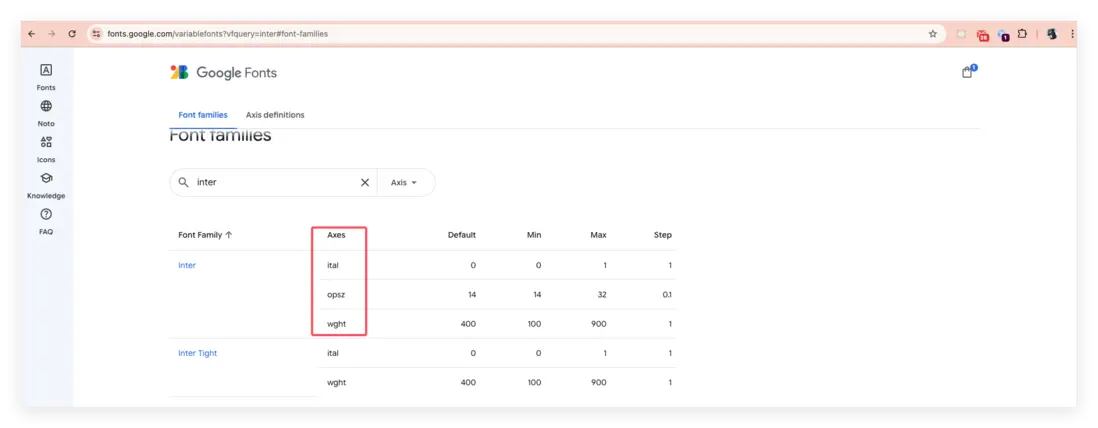Click Inter Tight wght Max value 900
This screenshot has width=1098, height=428.
click(599, 382)
